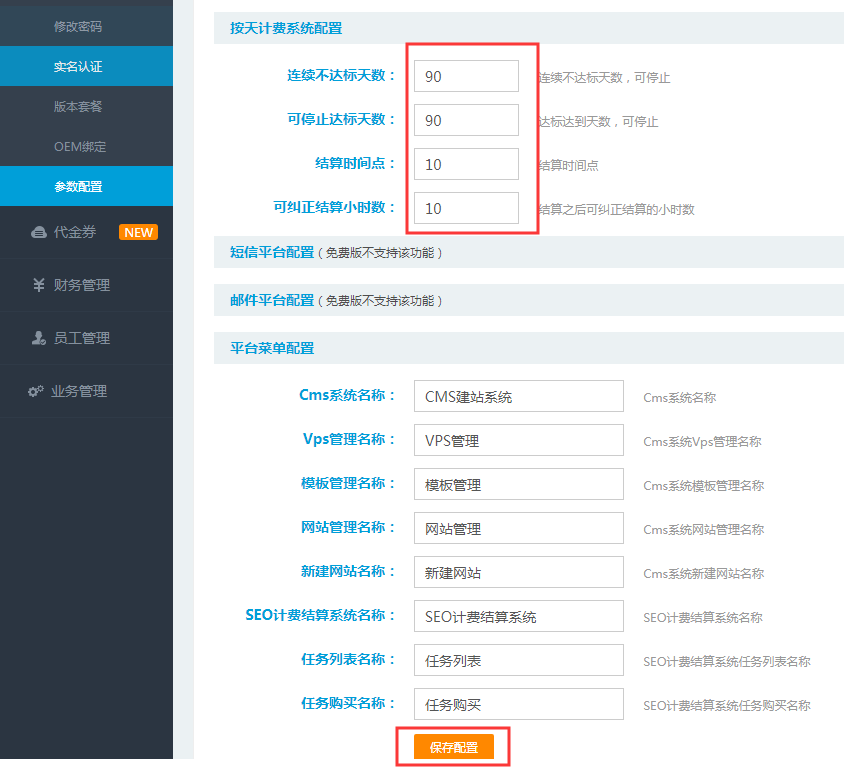The image size is (844, 768).
Task: Collapse 按天计费系统配置 section header
Action: click(286, 28)
